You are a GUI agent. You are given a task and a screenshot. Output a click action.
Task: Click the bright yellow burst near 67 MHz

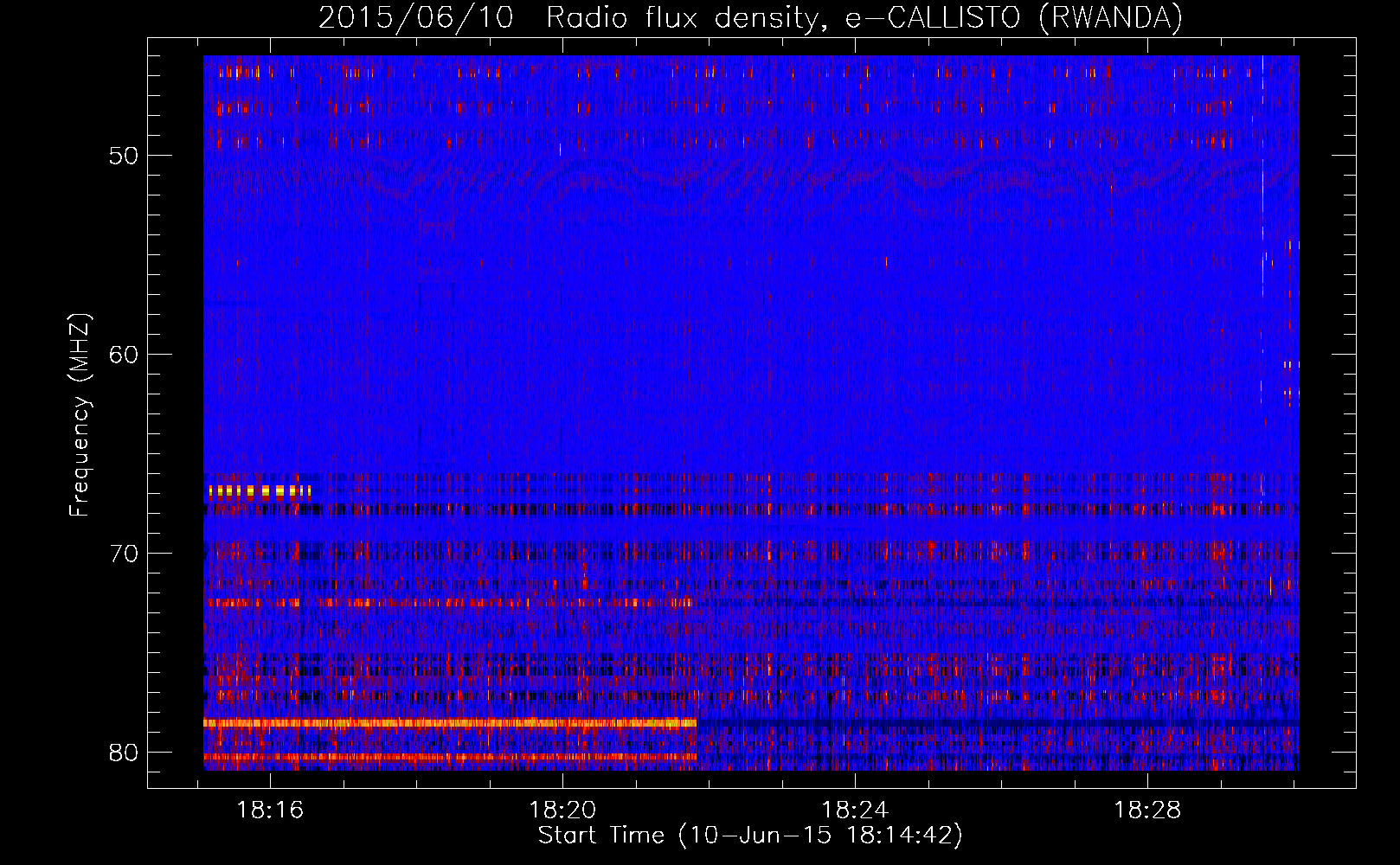[x=259, y=491]
